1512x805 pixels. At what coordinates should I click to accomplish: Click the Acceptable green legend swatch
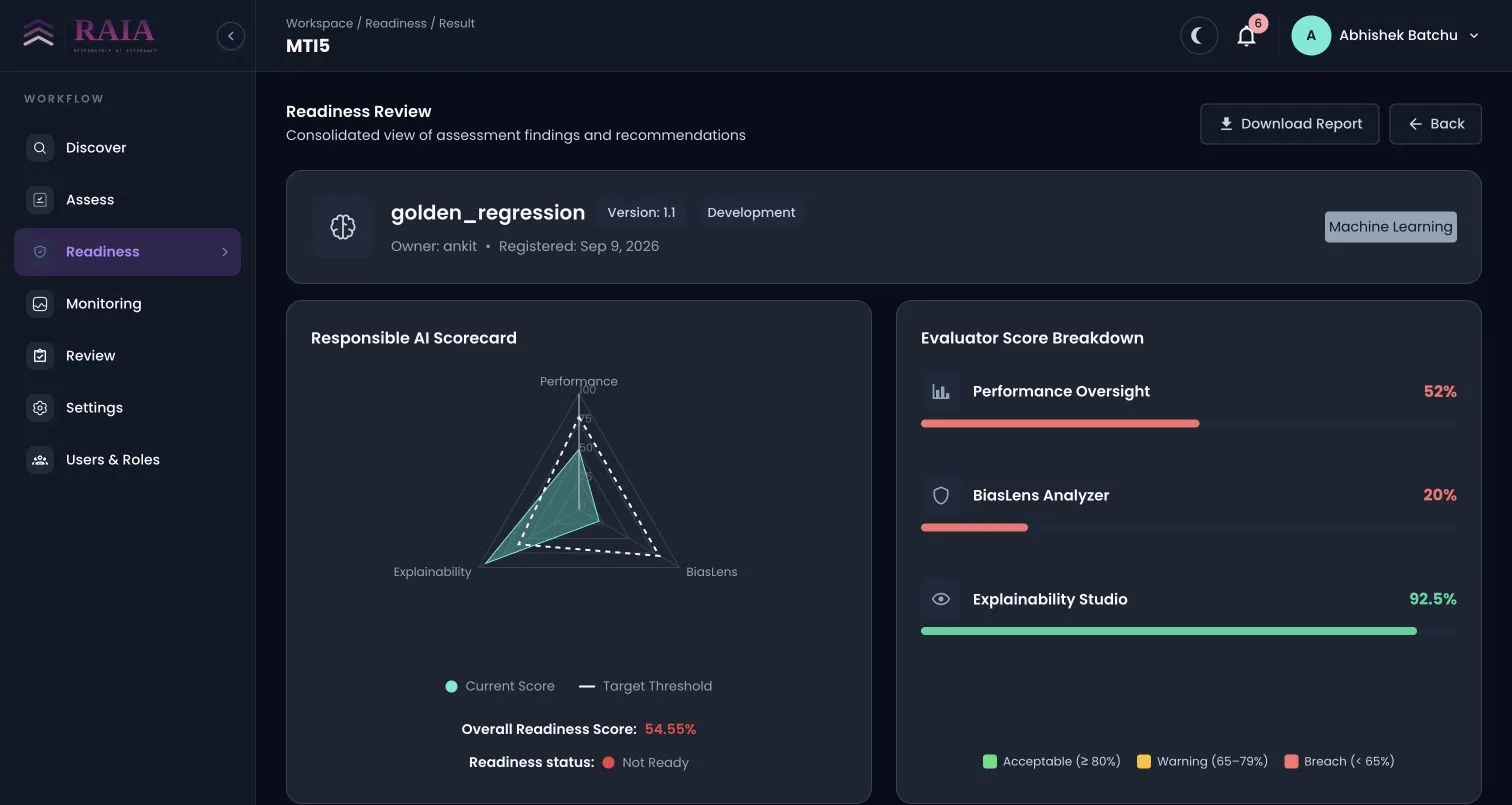coord(990,762)
